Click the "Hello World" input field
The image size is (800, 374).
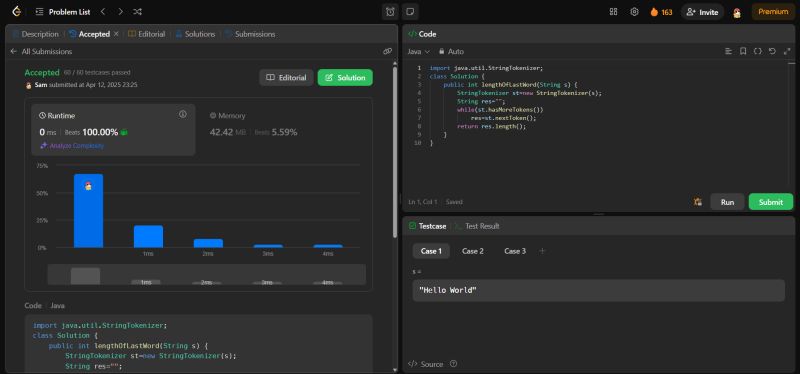click(x=598, y=290)
